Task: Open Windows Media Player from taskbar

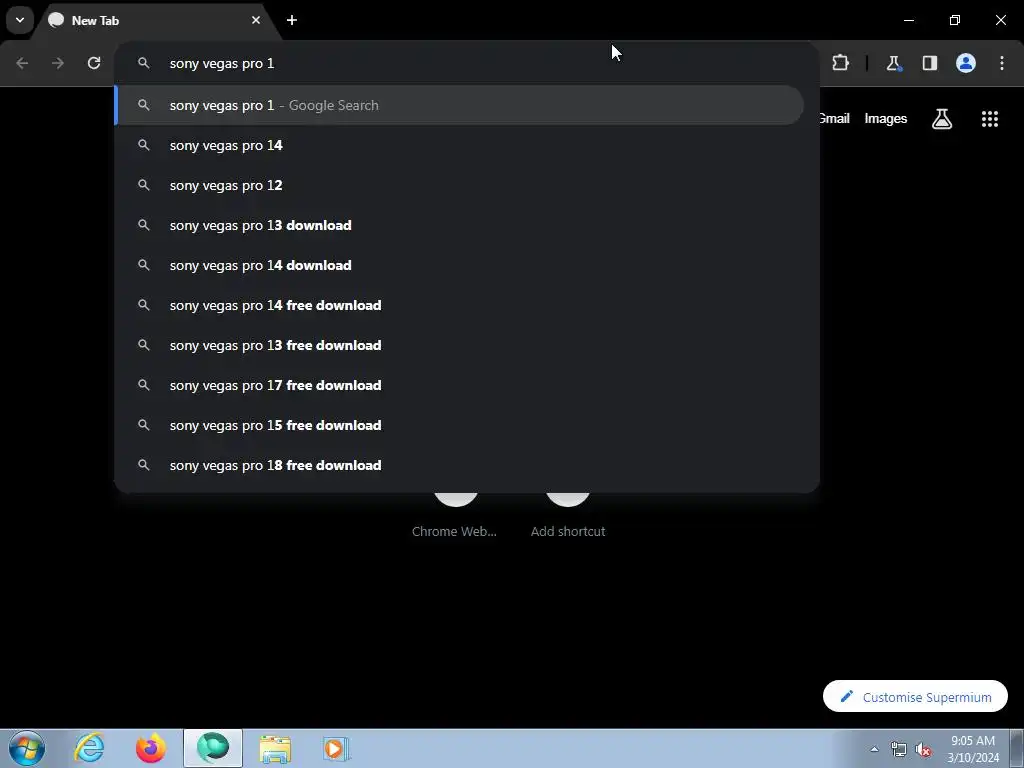Action: pos(336,748)
